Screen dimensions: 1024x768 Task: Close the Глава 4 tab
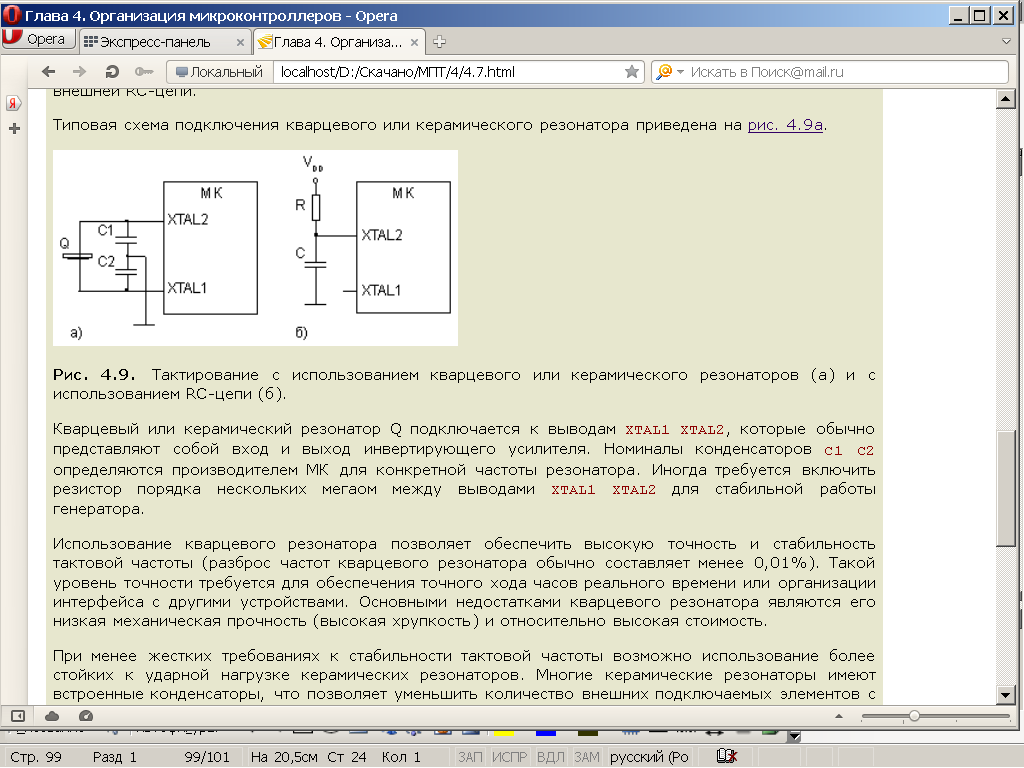click(414, 42)
